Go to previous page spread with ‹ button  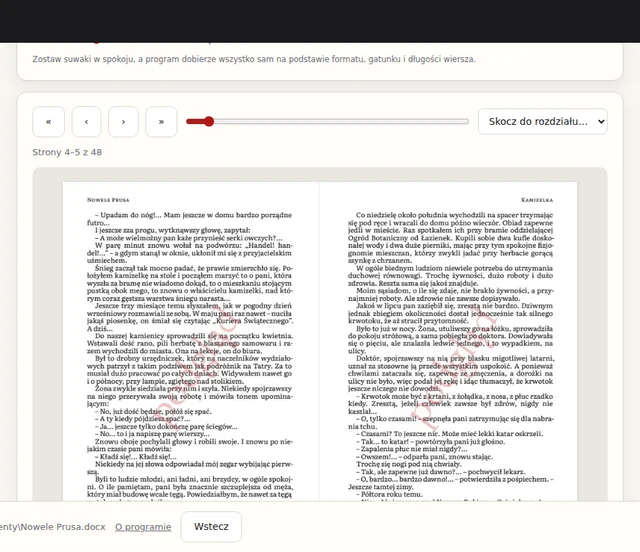coord(87,122)
